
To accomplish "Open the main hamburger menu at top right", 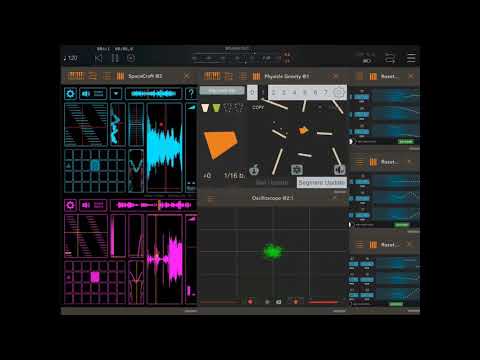I will click(411, 58).
